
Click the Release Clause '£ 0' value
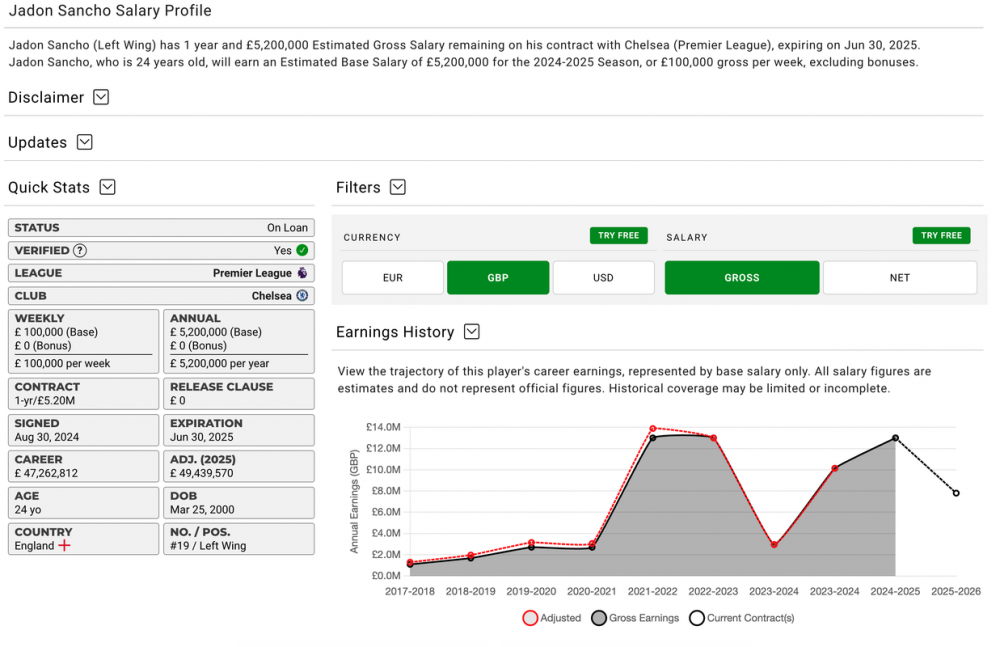[178, 401]
